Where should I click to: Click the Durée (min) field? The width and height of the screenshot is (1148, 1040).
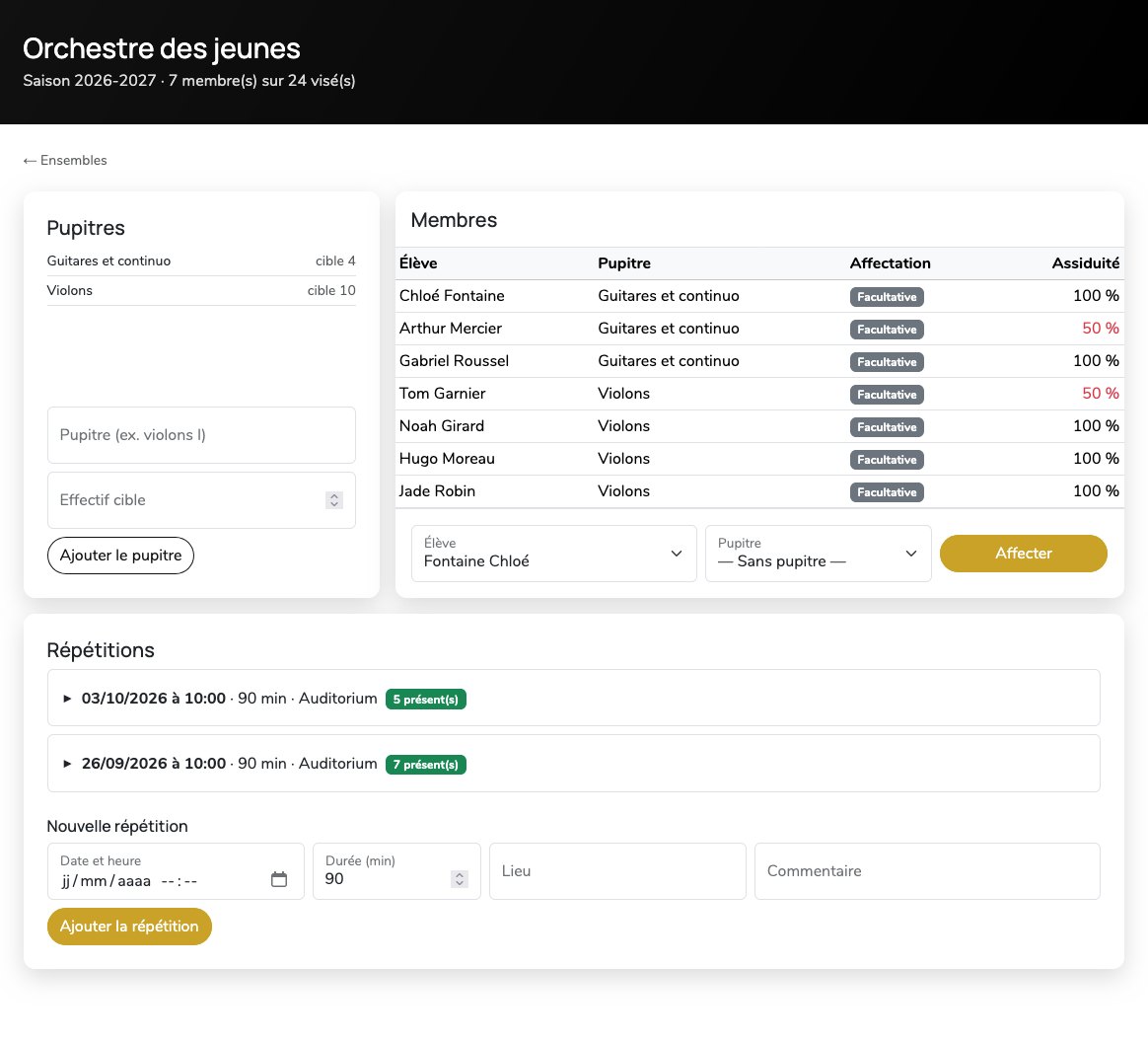[x=396, y=871]
